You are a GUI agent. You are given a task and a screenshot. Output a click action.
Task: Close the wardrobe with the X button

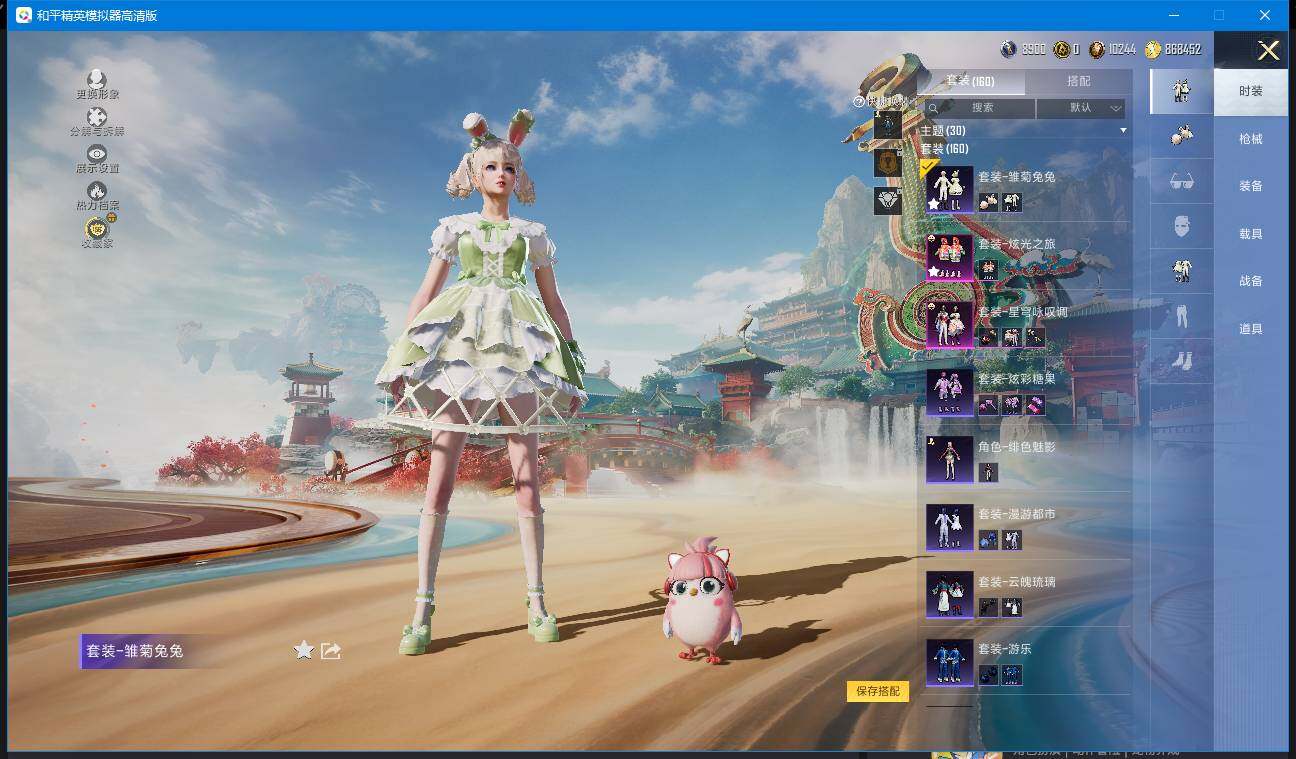point(1268,51)
